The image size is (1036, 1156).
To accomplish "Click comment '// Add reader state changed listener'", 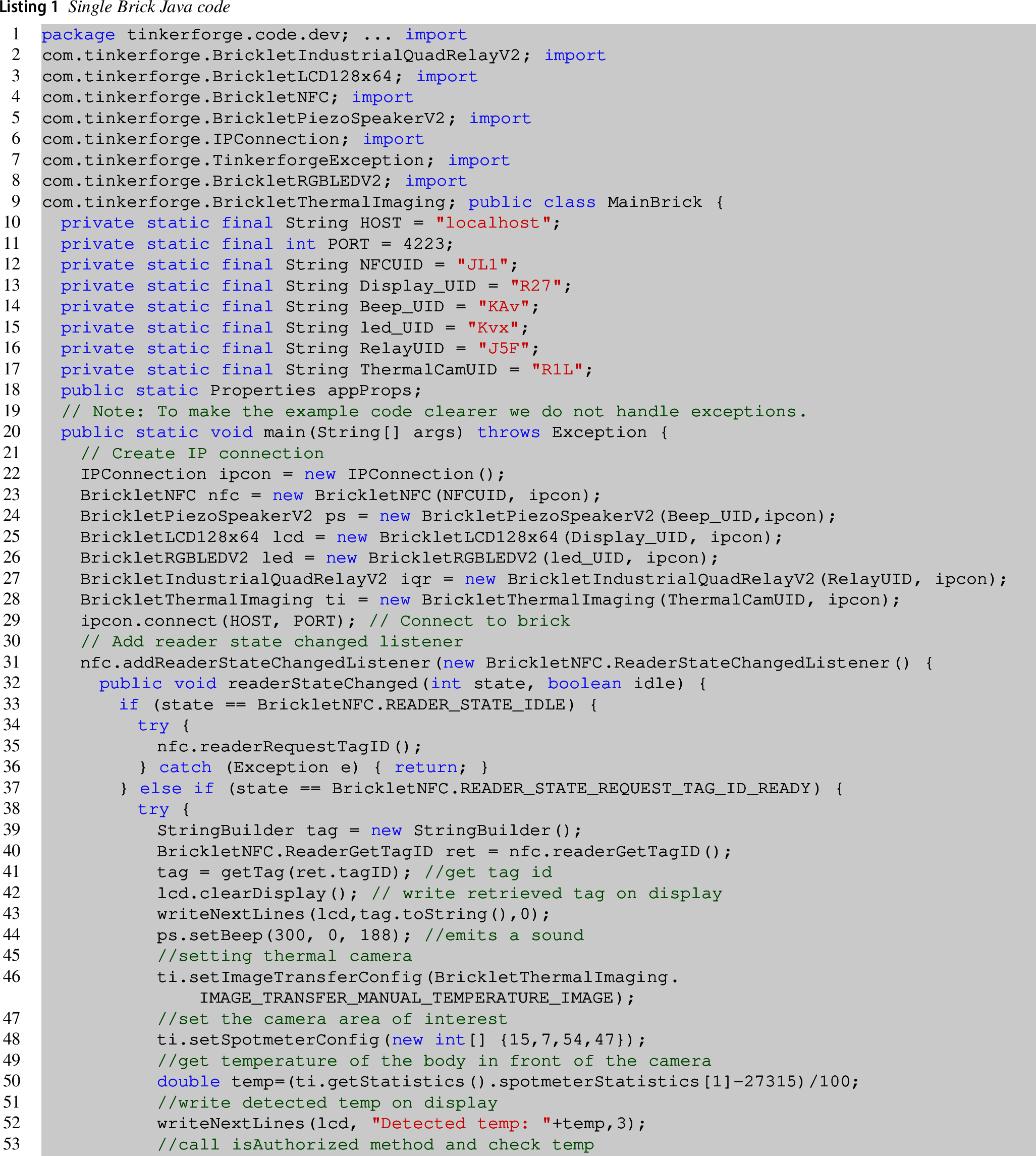I will click(272, 643).
